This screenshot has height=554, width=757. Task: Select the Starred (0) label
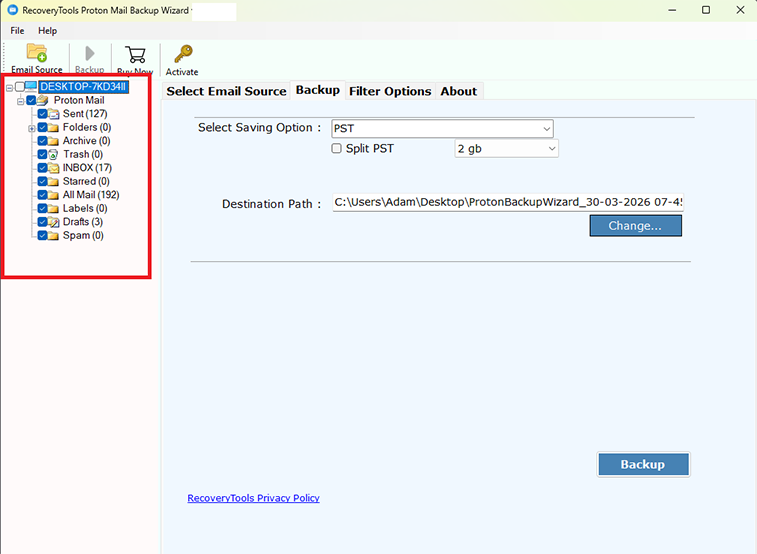(86, 181)
